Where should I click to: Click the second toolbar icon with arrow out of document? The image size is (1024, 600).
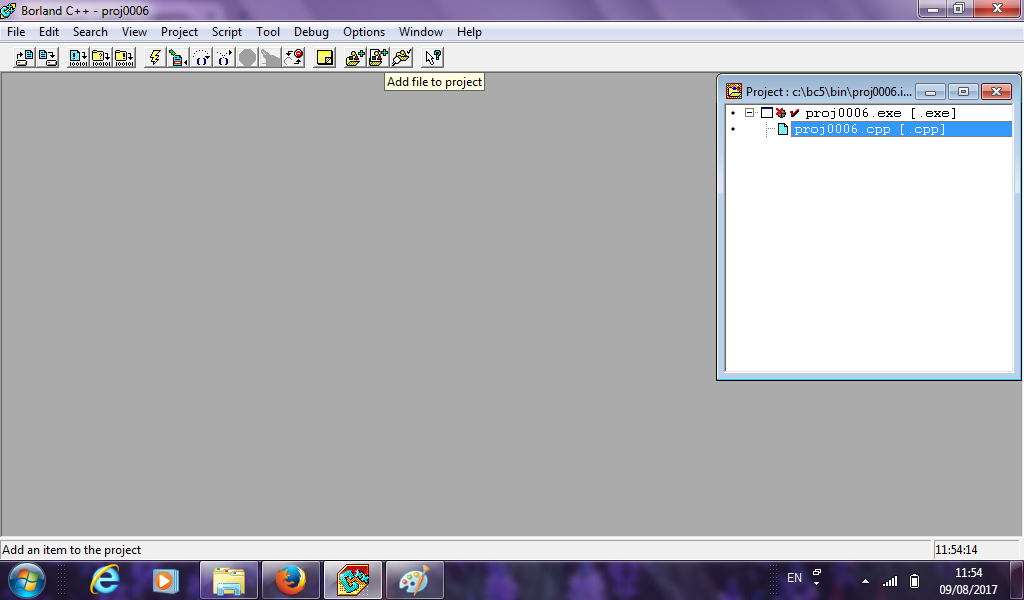click(48, 57)
